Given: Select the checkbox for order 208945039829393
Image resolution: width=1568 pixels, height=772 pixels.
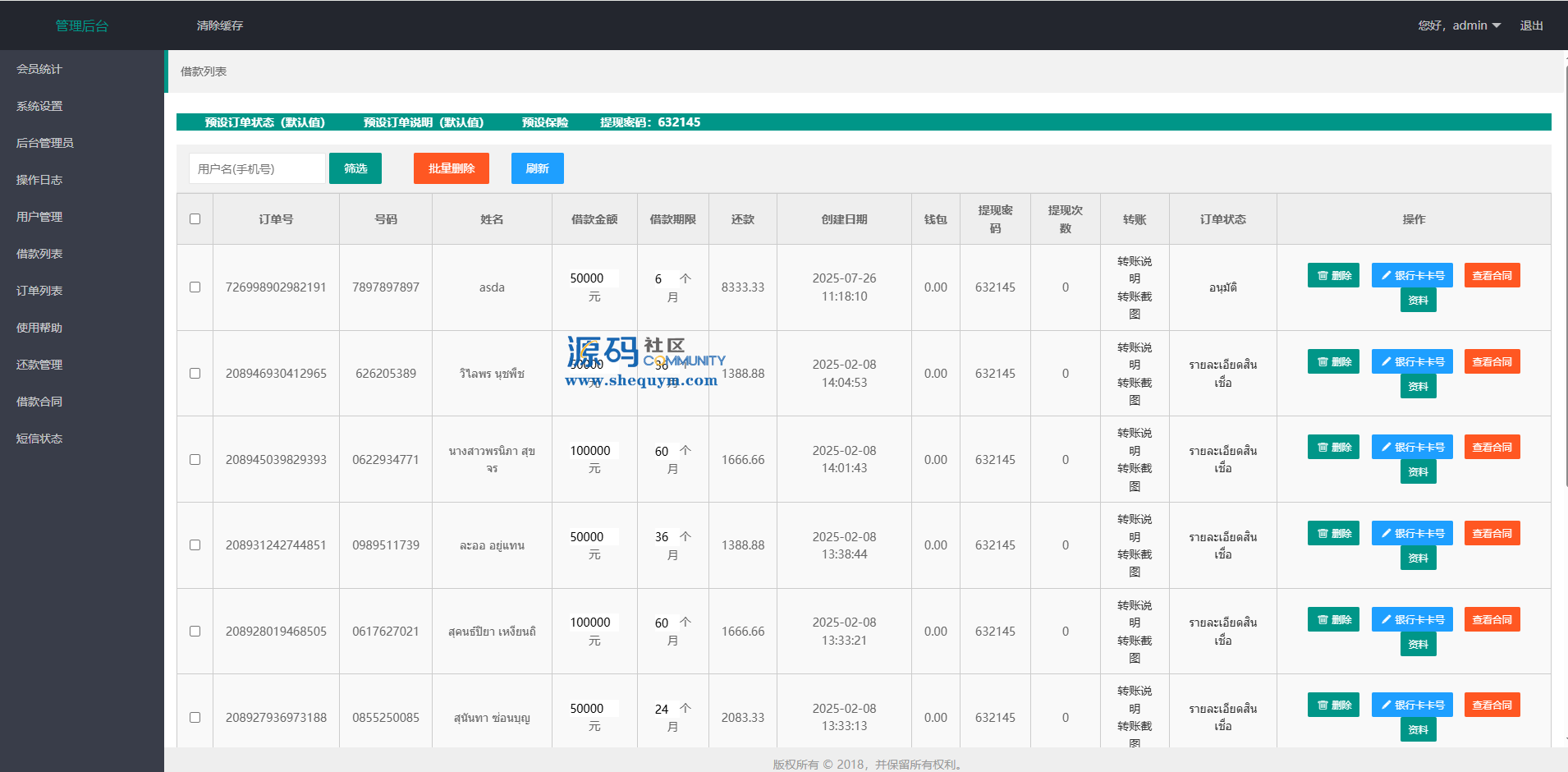Looking at the screenshot, I should tap(195, 459).
